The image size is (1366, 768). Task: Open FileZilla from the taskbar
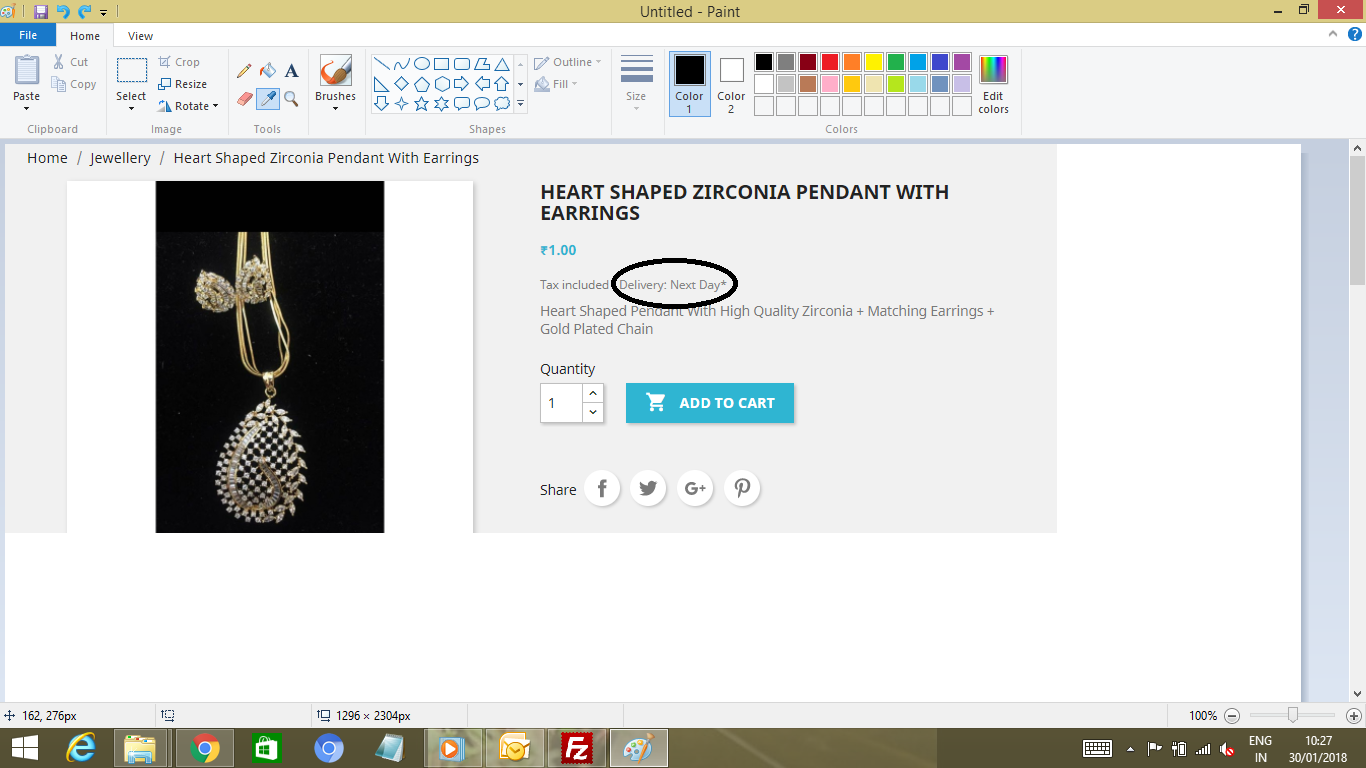point(577,748)
